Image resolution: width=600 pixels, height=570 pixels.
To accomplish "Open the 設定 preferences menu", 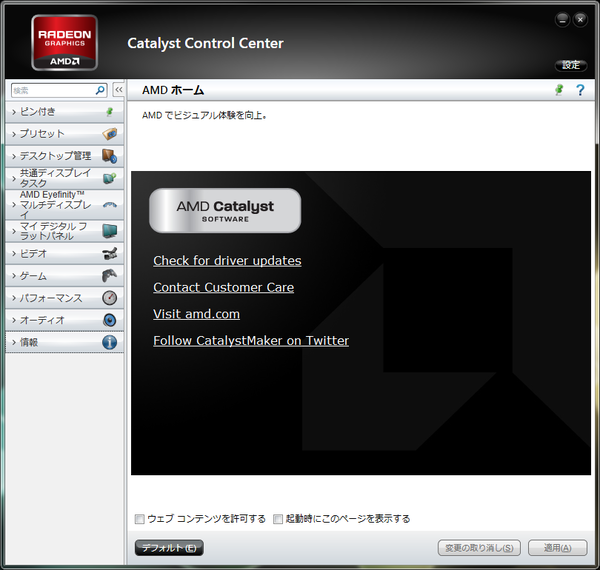I will [571, 65].
